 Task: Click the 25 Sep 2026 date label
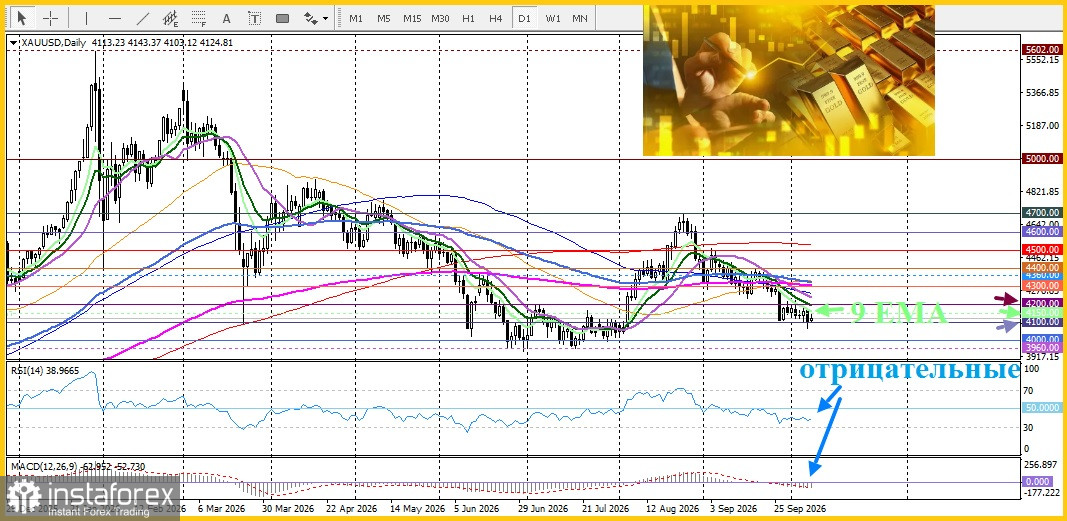[x=803, y=509]
